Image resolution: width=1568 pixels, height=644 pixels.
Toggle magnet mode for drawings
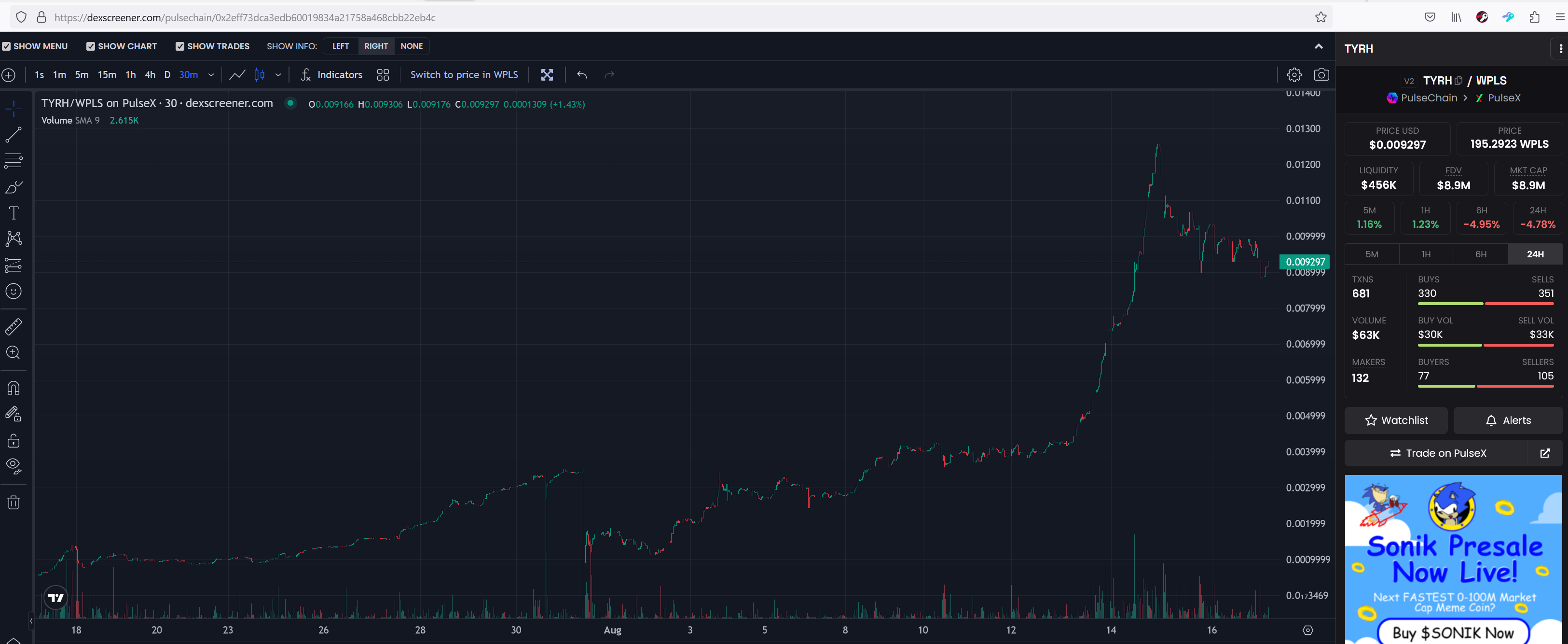pyautogui.click(x=14, y=388)
